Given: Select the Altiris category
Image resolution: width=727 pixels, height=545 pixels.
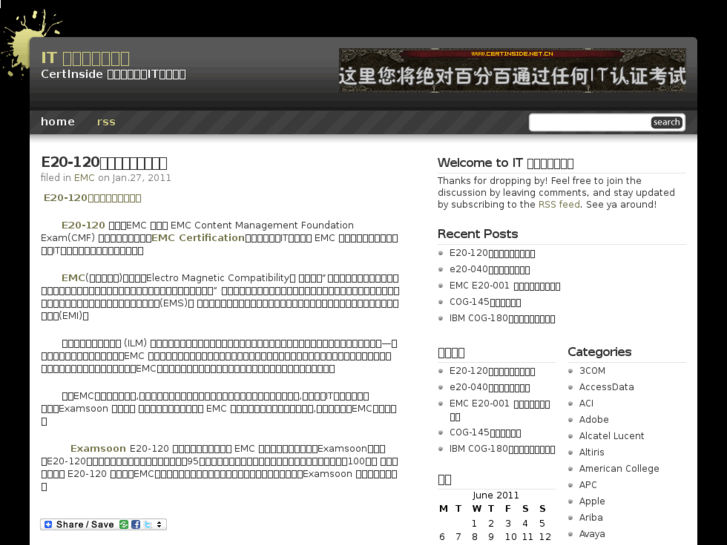Looking at the screenshot, I should click(x=592, y=452).
